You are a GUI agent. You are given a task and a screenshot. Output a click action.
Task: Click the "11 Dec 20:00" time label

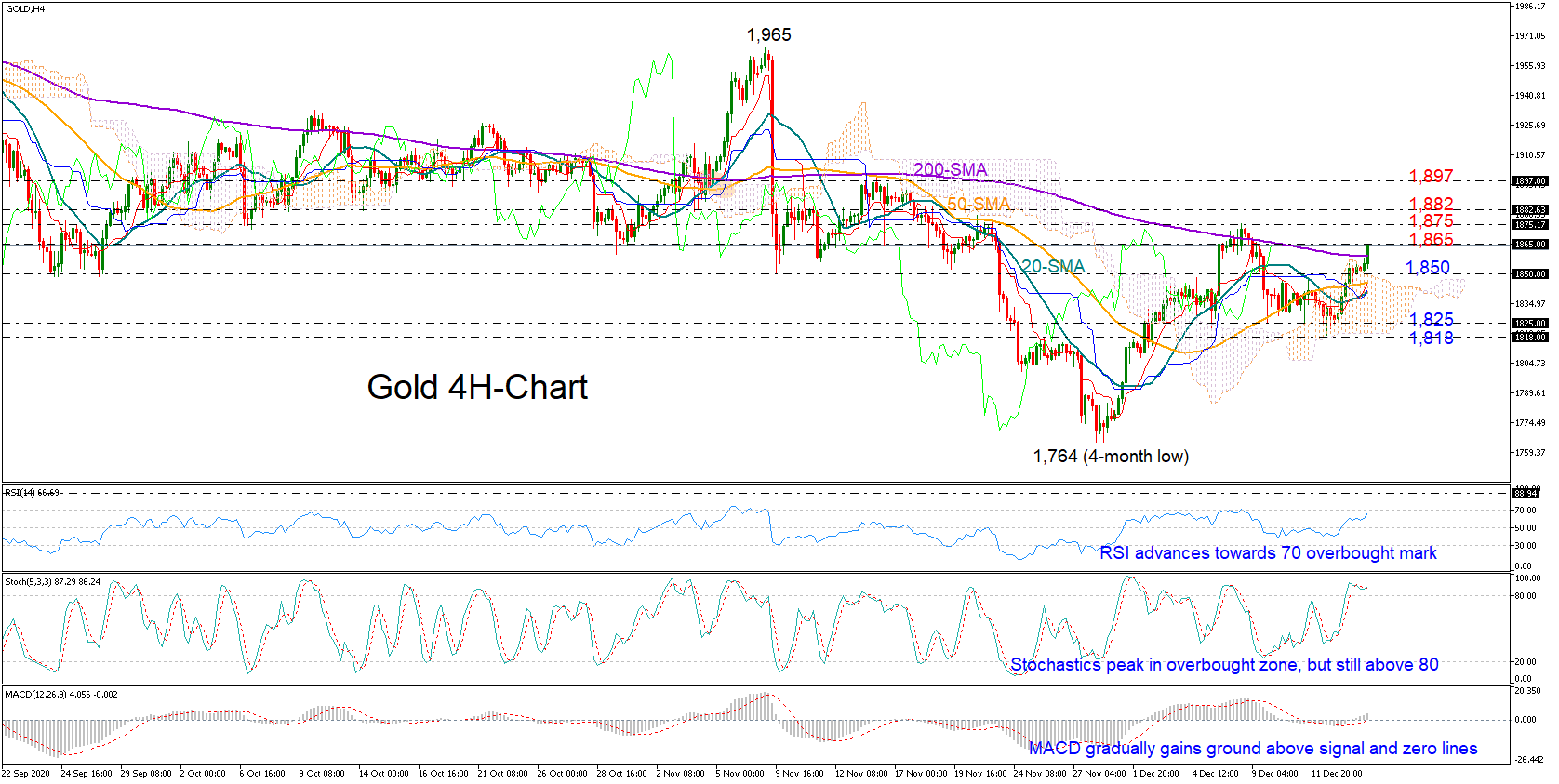[1337, 774]
